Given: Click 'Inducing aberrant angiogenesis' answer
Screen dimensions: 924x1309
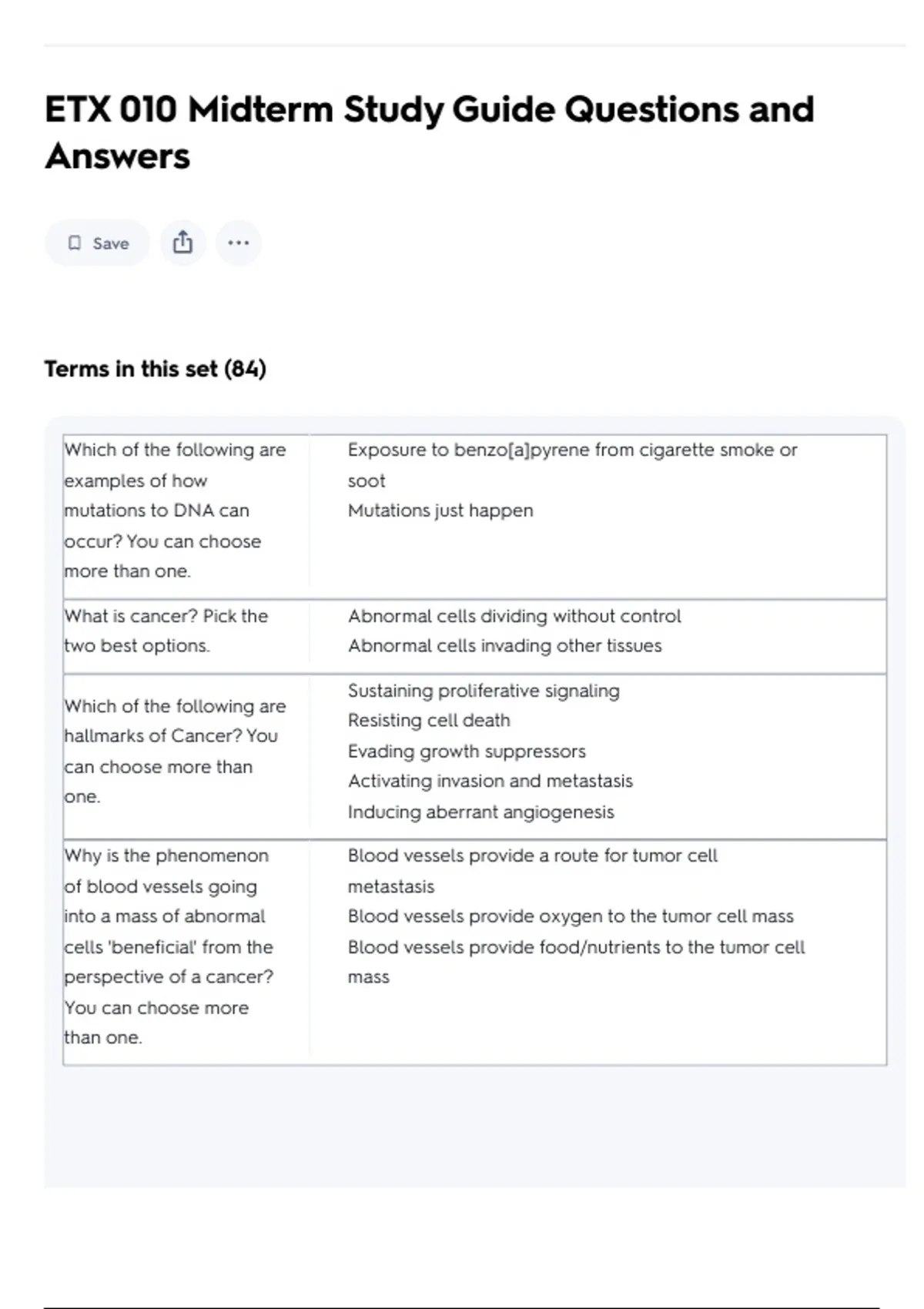Looking at the screenshot, I should [x=480, y=812].
